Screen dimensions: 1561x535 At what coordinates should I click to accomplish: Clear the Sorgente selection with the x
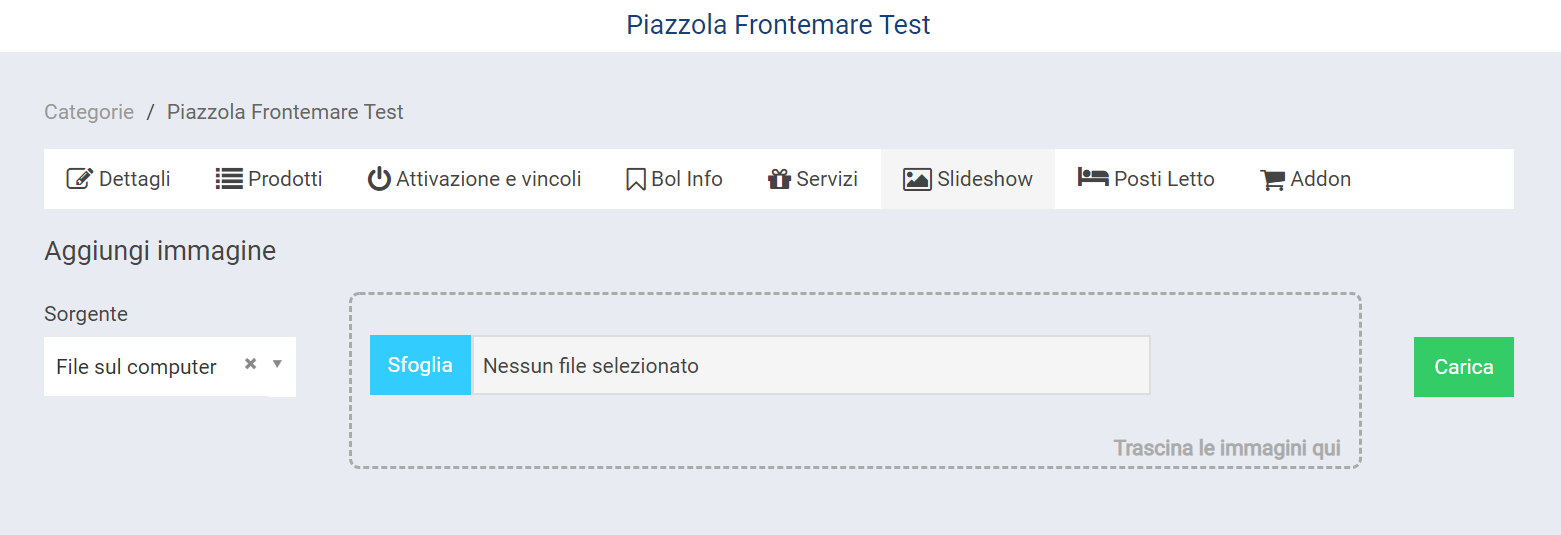pos(251,364)
